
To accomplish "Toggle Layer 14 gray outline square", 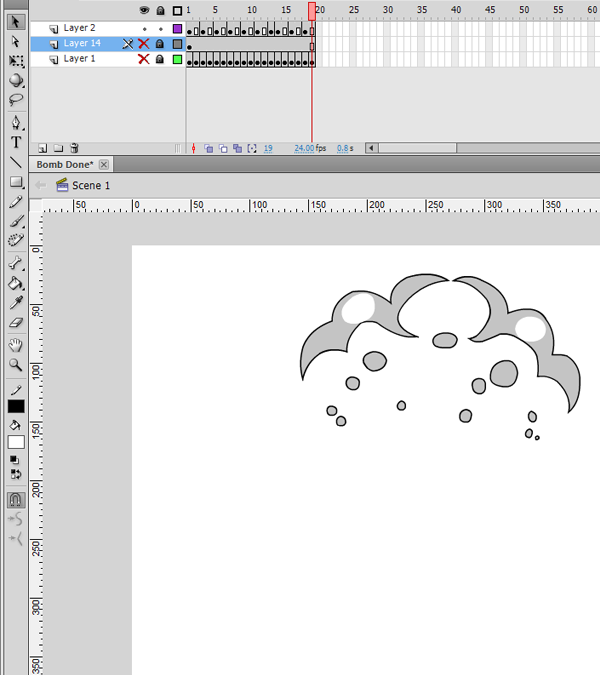I will pyautogui.click(x=177, y=44).
